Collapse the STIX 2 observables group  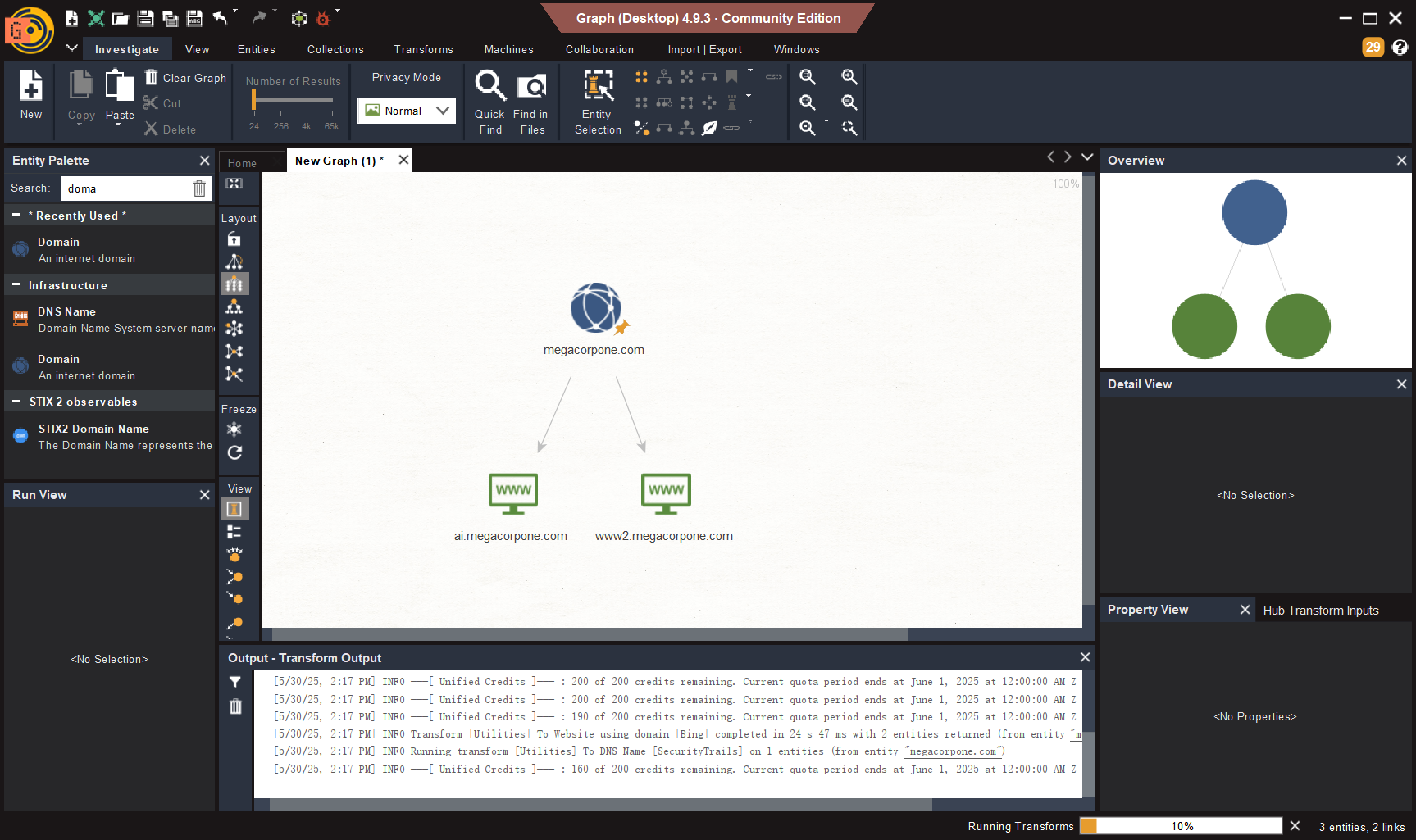(x=16, y=402)
